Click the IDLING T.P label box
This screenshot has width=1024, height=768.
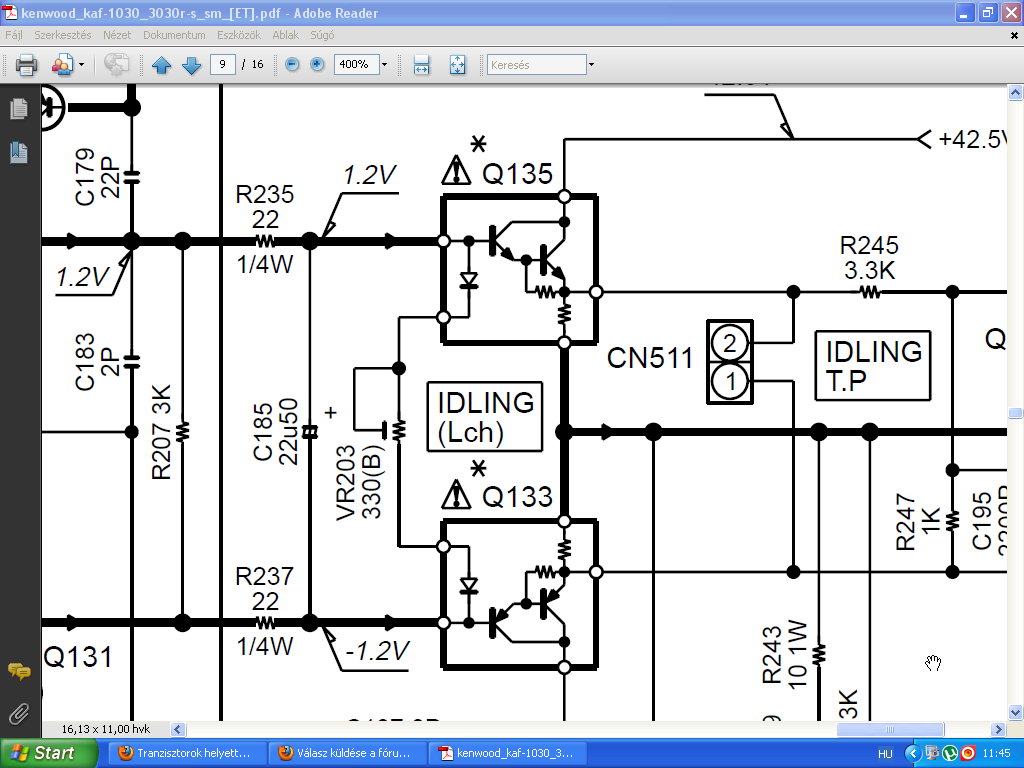[873, 366]
